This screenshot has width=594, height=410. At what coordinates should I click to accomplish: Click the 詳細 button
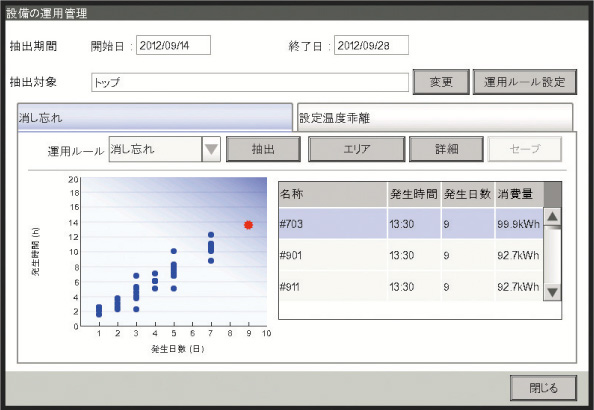click(x=446, y=149)
